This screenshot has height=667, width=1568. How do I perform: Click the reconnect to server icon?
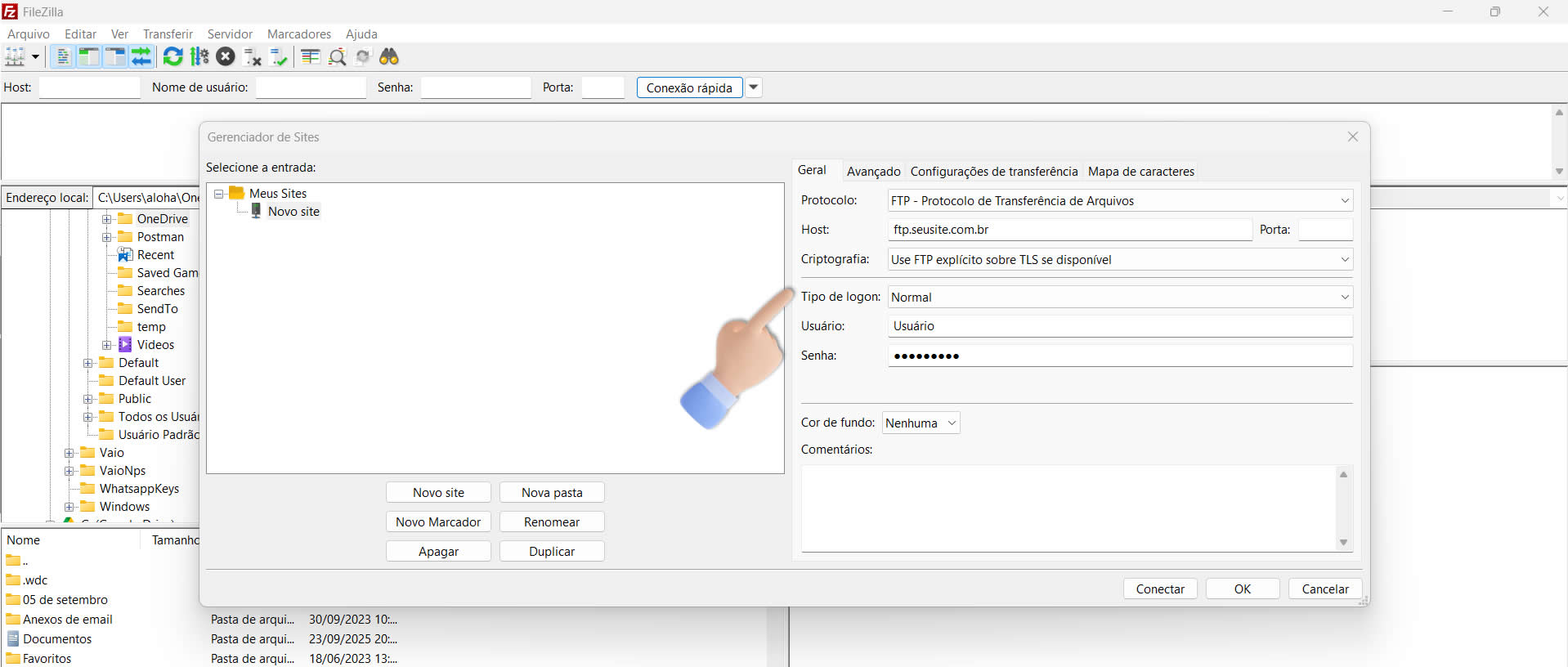pos(280,56)
